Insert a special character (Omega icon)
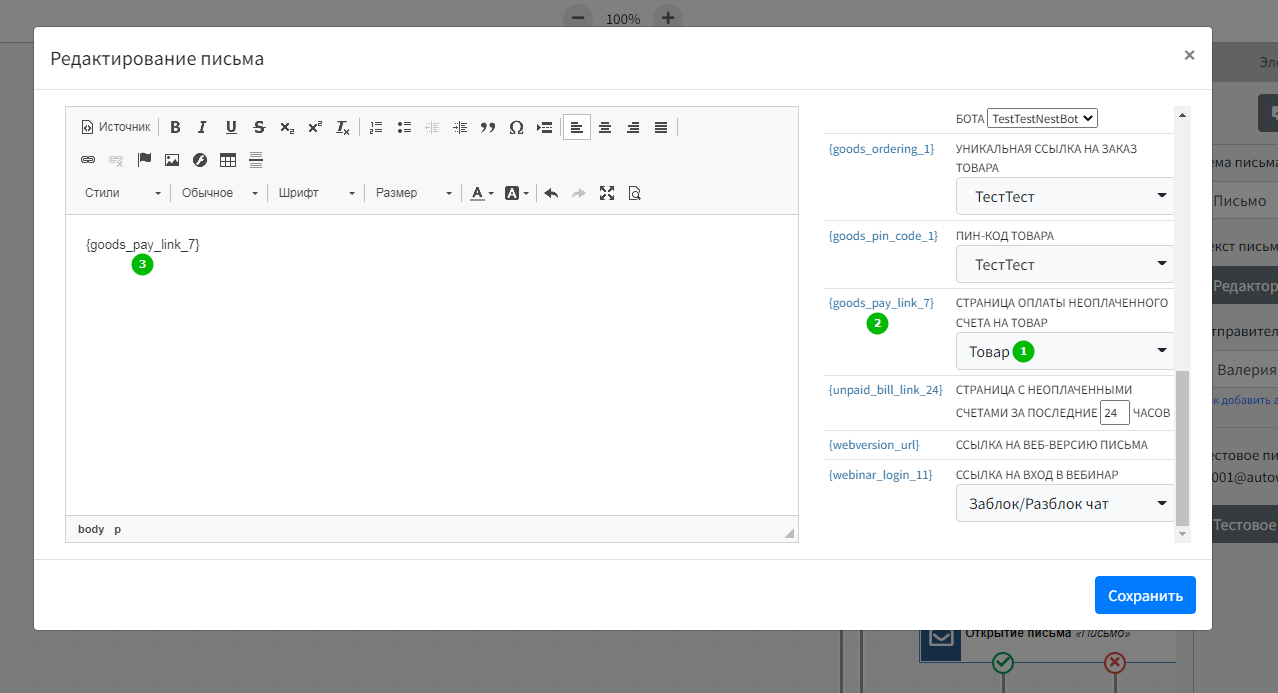Viewport: 1278px width, 693px height. coord(516,127)
